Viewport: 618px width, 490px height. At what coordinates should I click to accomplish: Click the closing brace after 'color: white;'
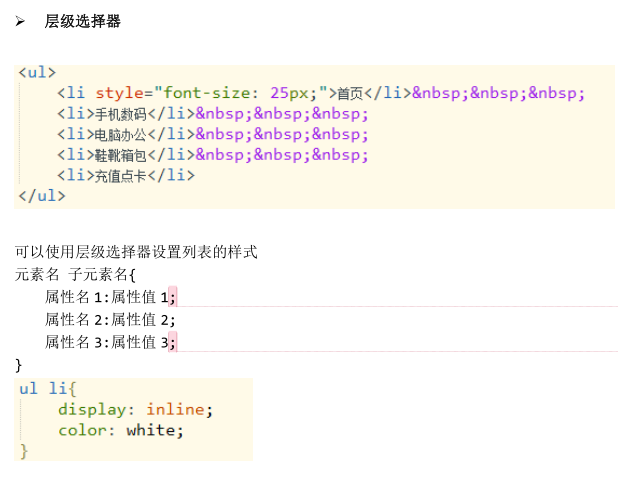point(24,451)
